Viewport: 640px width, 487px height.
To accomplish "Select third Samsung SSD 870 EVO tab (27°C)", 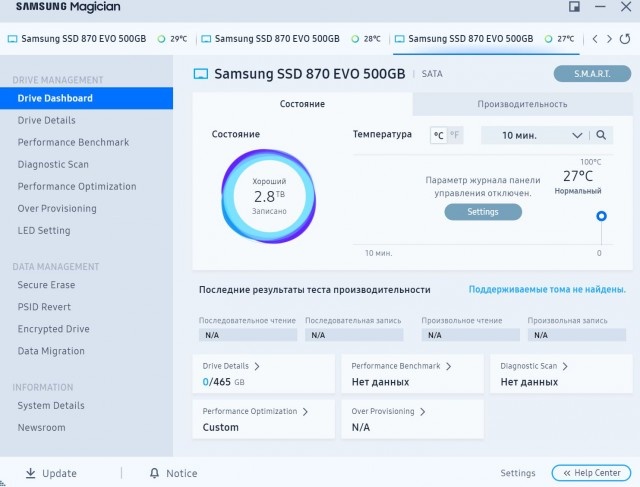I will coord(485,39).
